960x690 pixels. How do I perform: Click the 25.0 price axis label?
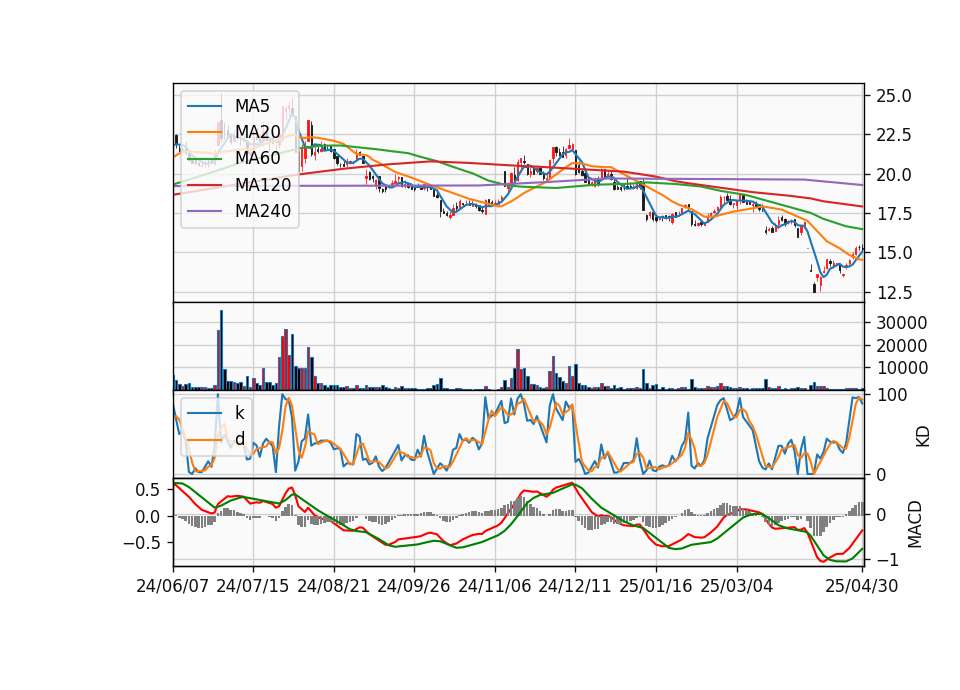pos(894,96)
